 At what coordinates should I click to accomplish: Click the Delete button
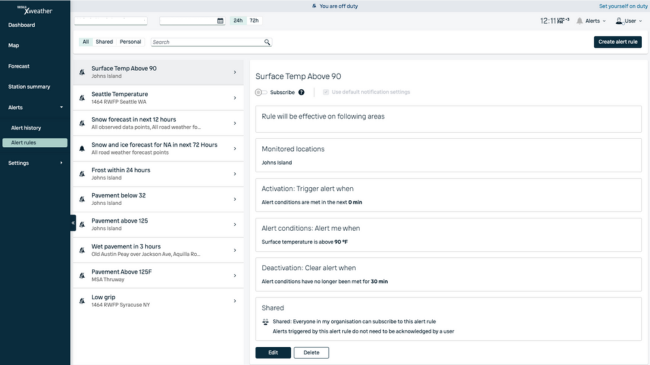311,353
